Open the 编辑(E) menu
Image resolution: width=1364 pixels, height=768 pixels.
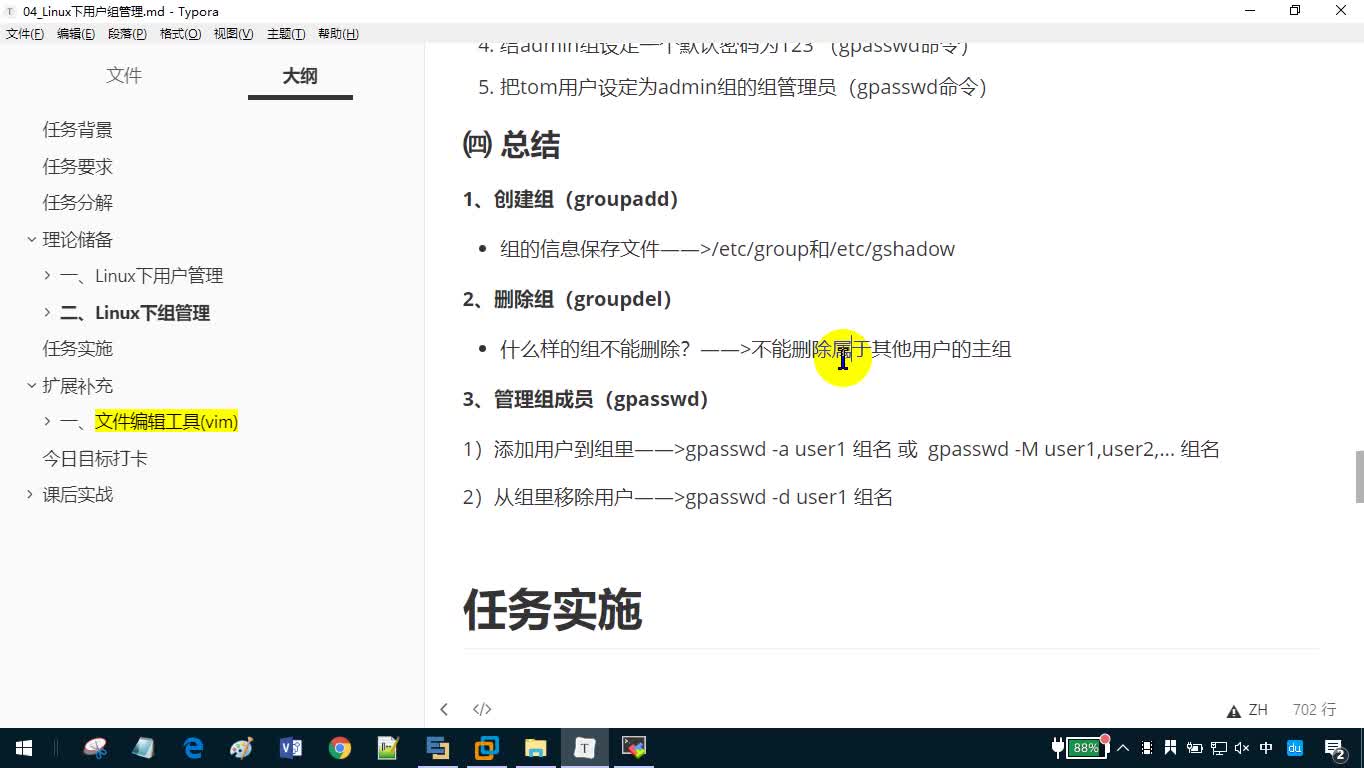(76, 34)
